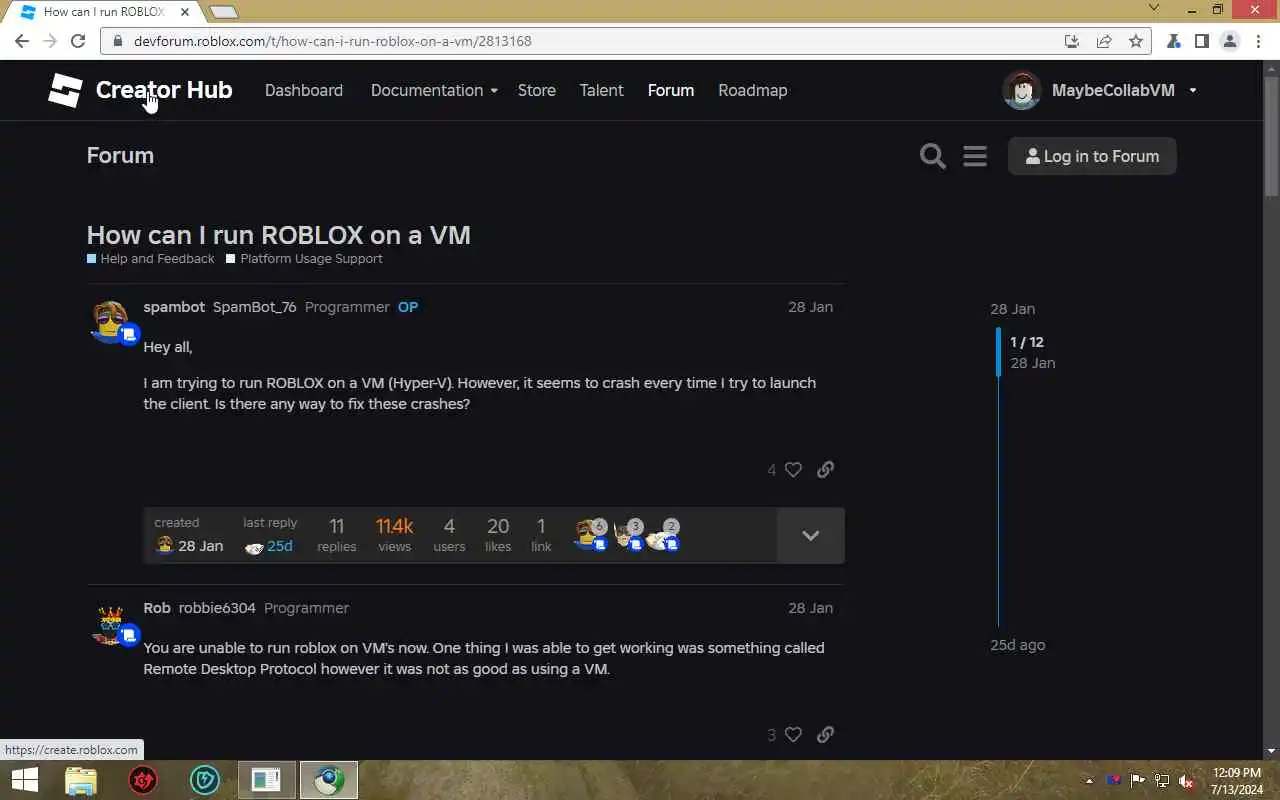Screen dimensions: 1280x800
Task: Click the muted volume icon in system tray
Action: 1186,781
